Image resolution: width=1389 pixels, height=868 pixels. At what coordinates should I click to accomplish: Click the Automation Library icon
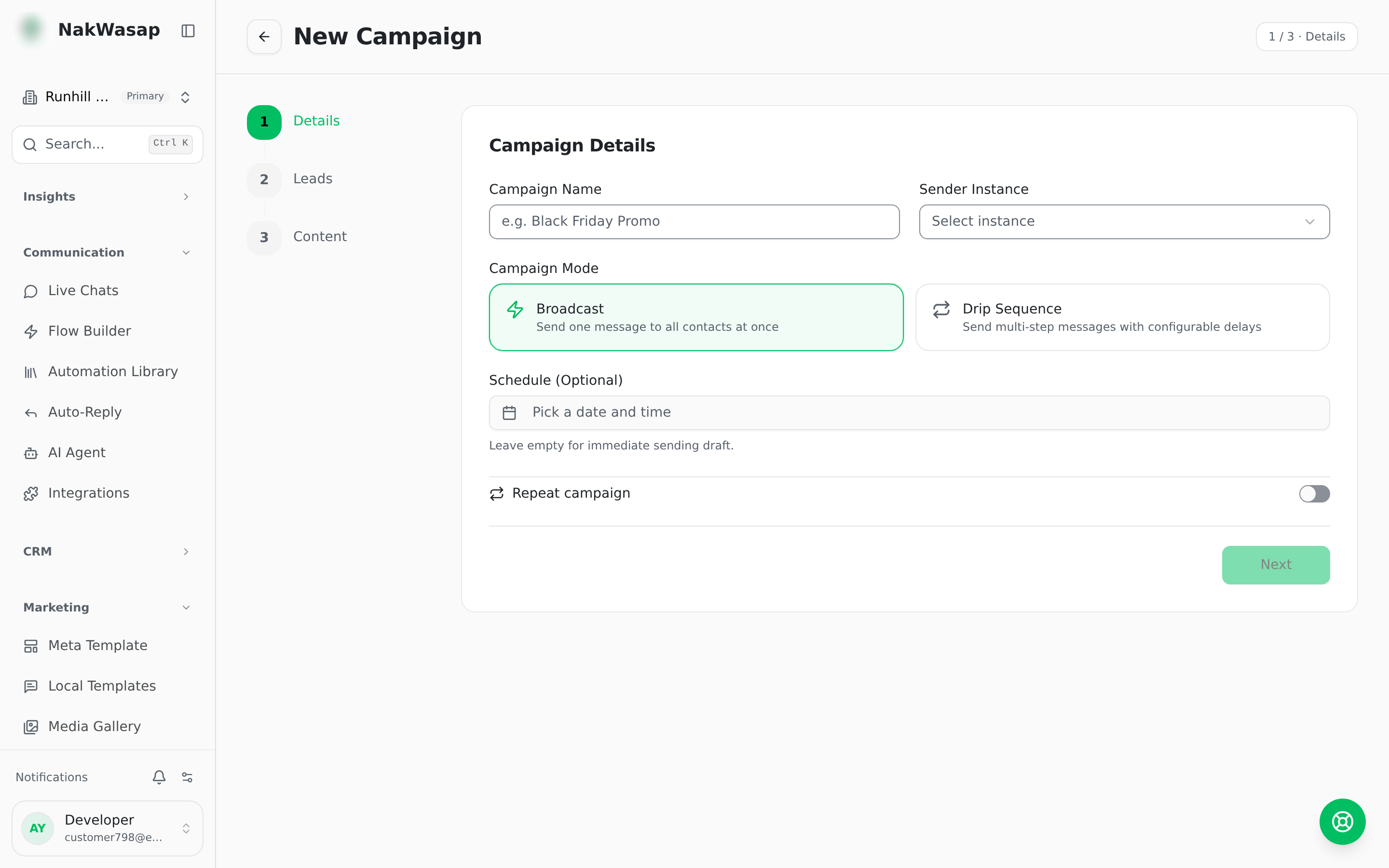point(30,372)
